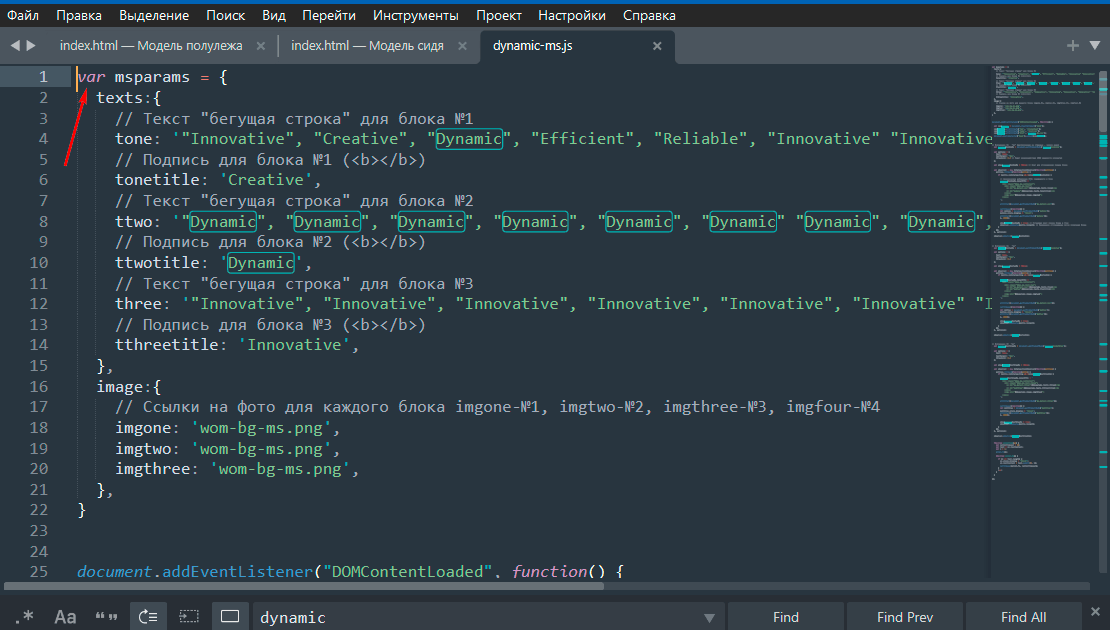
Task: Toggle highlight matches option
Action: coord(230,617)
